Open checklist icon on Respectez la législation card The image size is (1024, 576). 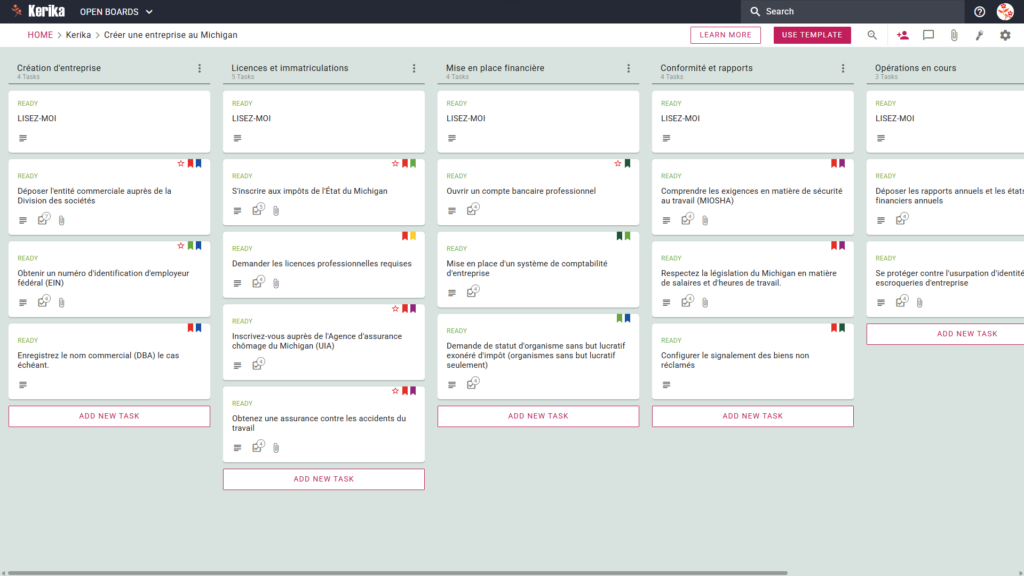pyautogui.click(x=687, y=302)
